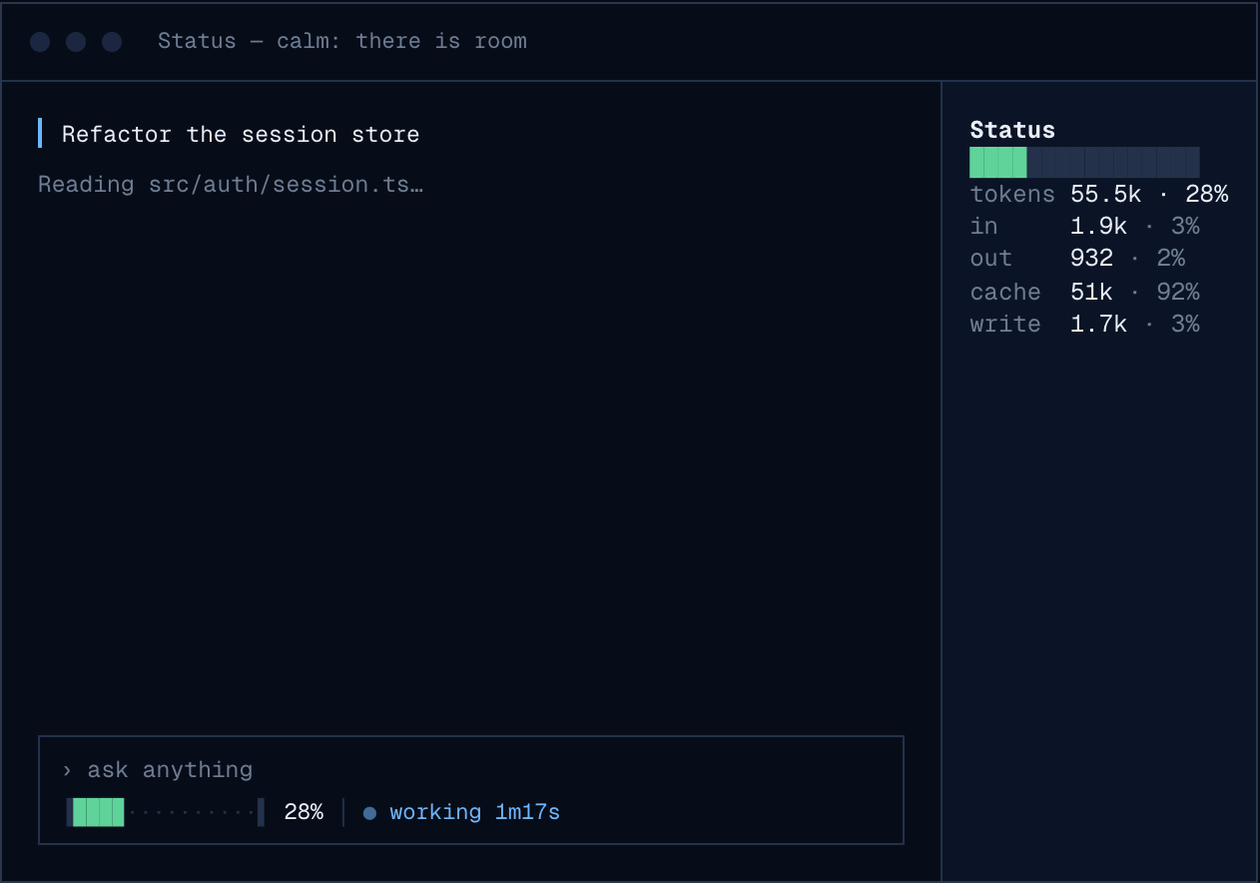Click the "in" row 1.9k value
Image resolution: width=1260 pixels, height=883 pixels.
pos(1099,226)
